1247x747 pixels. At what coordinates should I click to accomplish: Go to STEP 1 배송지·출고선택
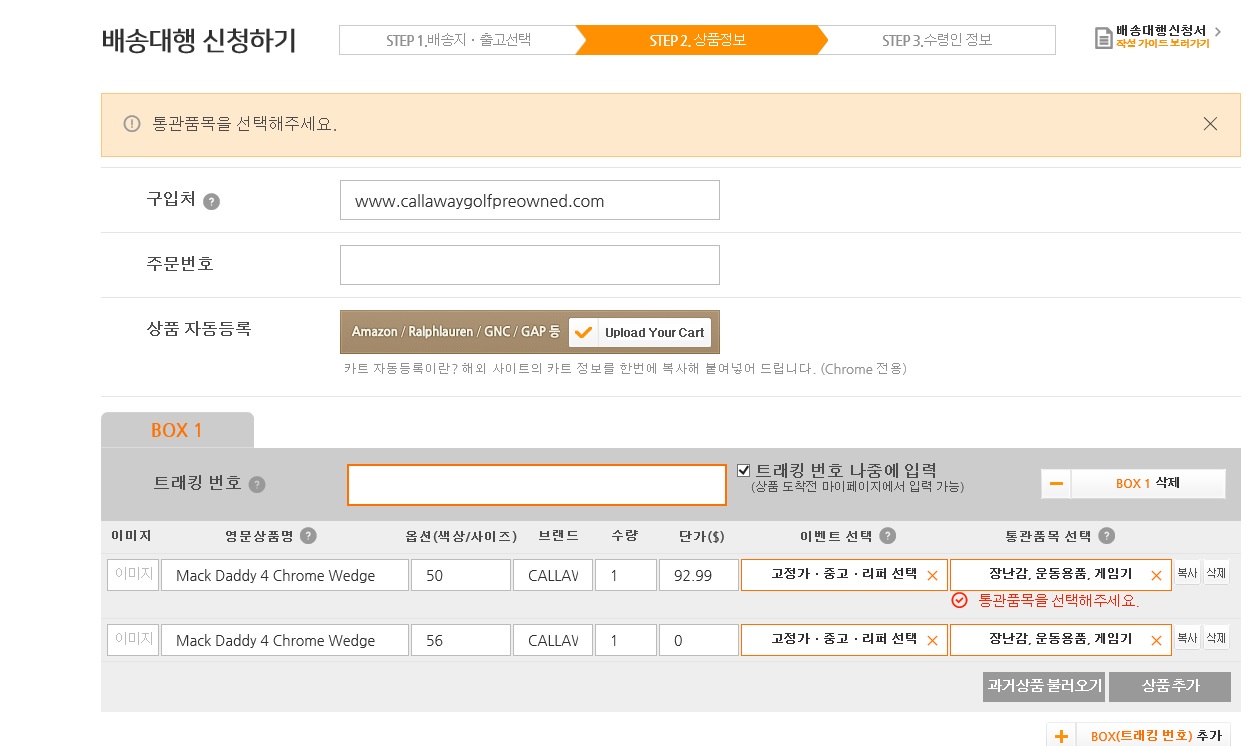(458, 41)
